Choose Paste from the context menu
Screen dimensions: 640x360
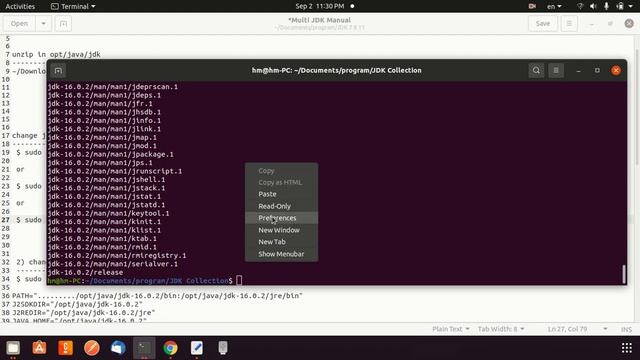[281, 194]
